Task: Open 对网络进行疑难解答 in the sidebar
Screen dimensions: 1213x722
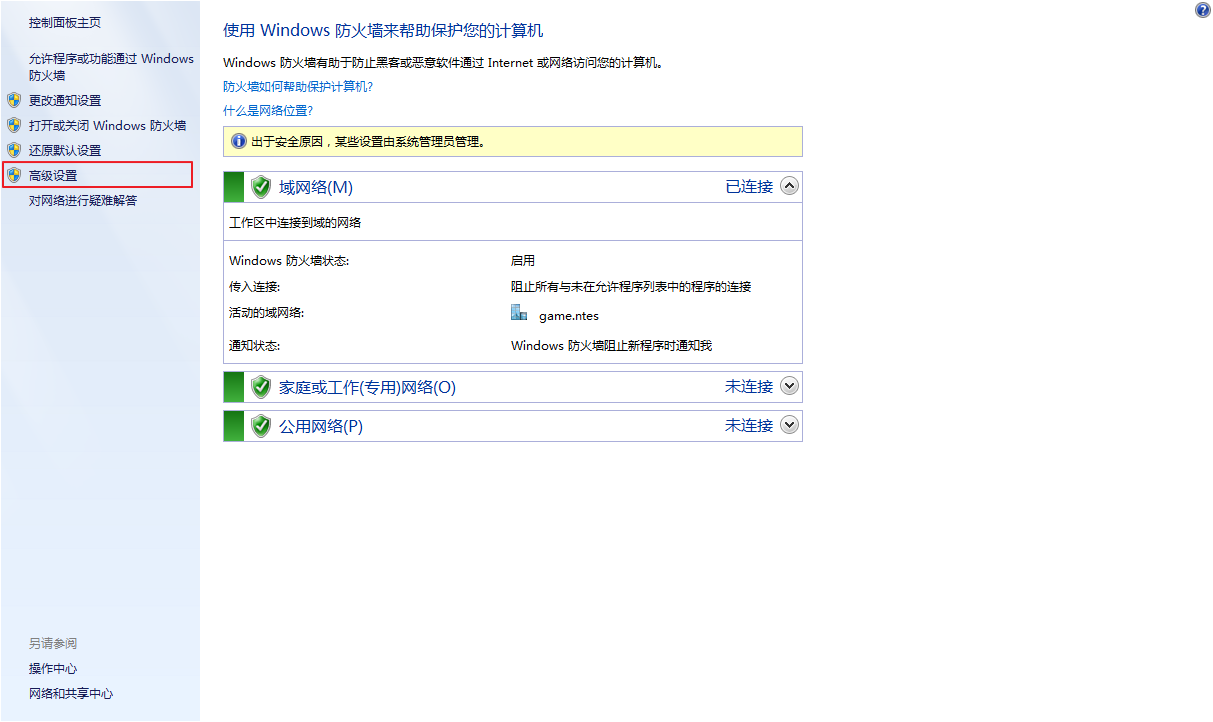Action: pyautogui.click(x=83, y=200)
